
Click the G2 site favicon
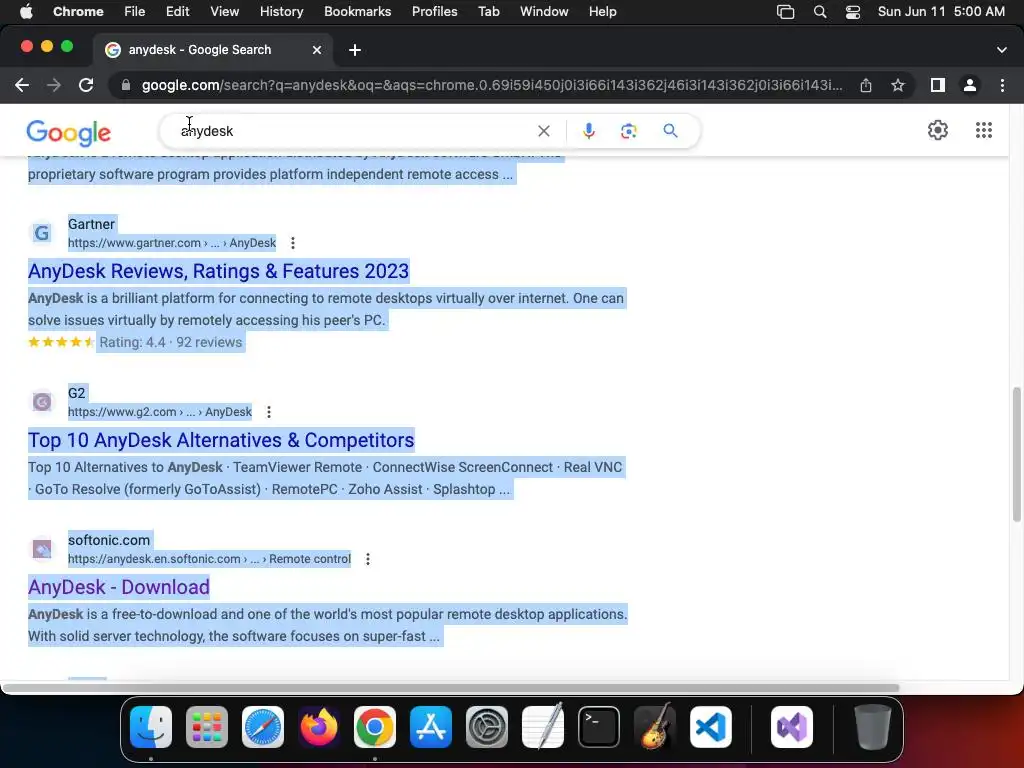click(42, 402)
